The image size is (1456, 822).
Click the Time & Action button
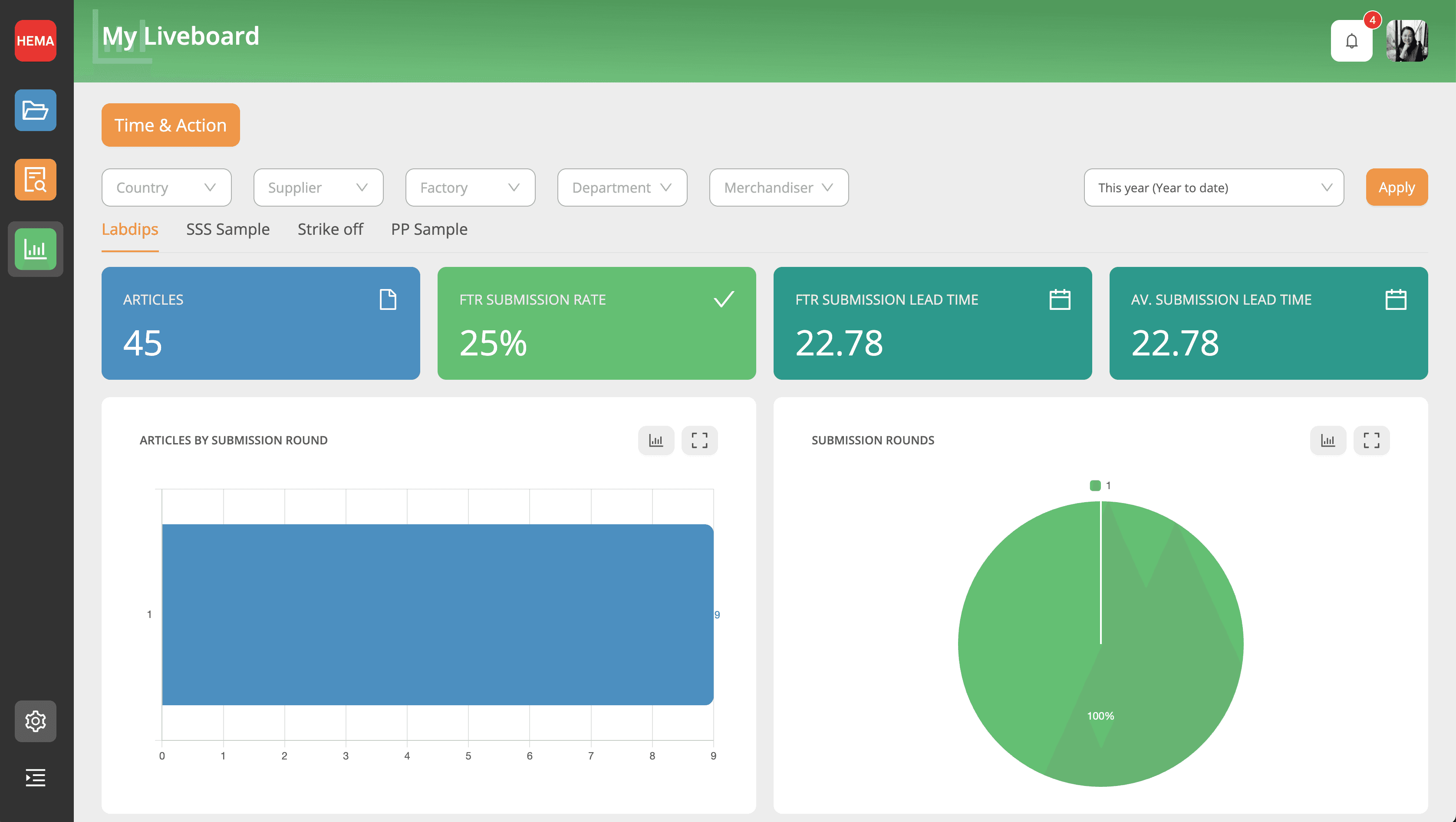[x=170, y=125]
